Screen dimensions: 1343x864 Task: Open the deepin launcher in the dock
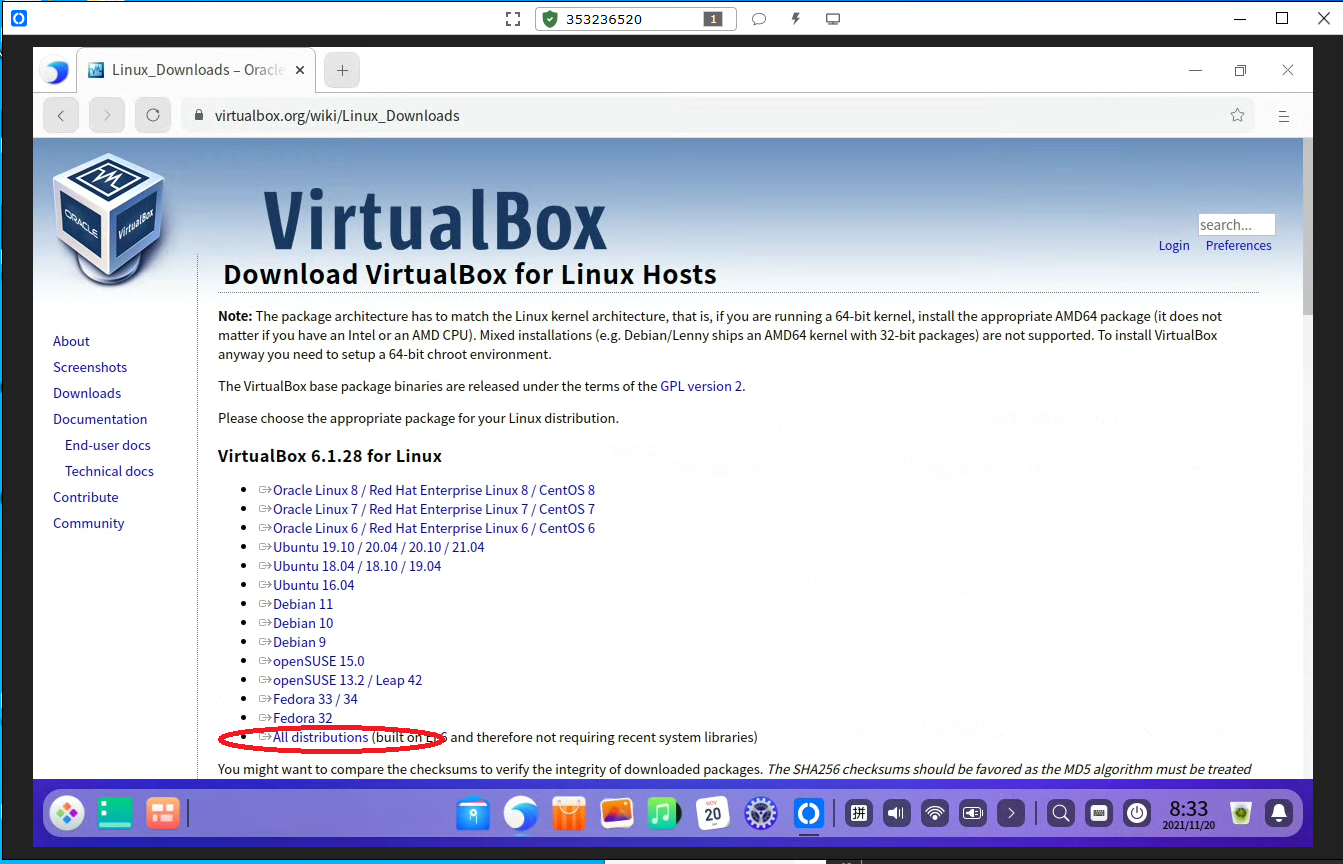click(67, 813)
